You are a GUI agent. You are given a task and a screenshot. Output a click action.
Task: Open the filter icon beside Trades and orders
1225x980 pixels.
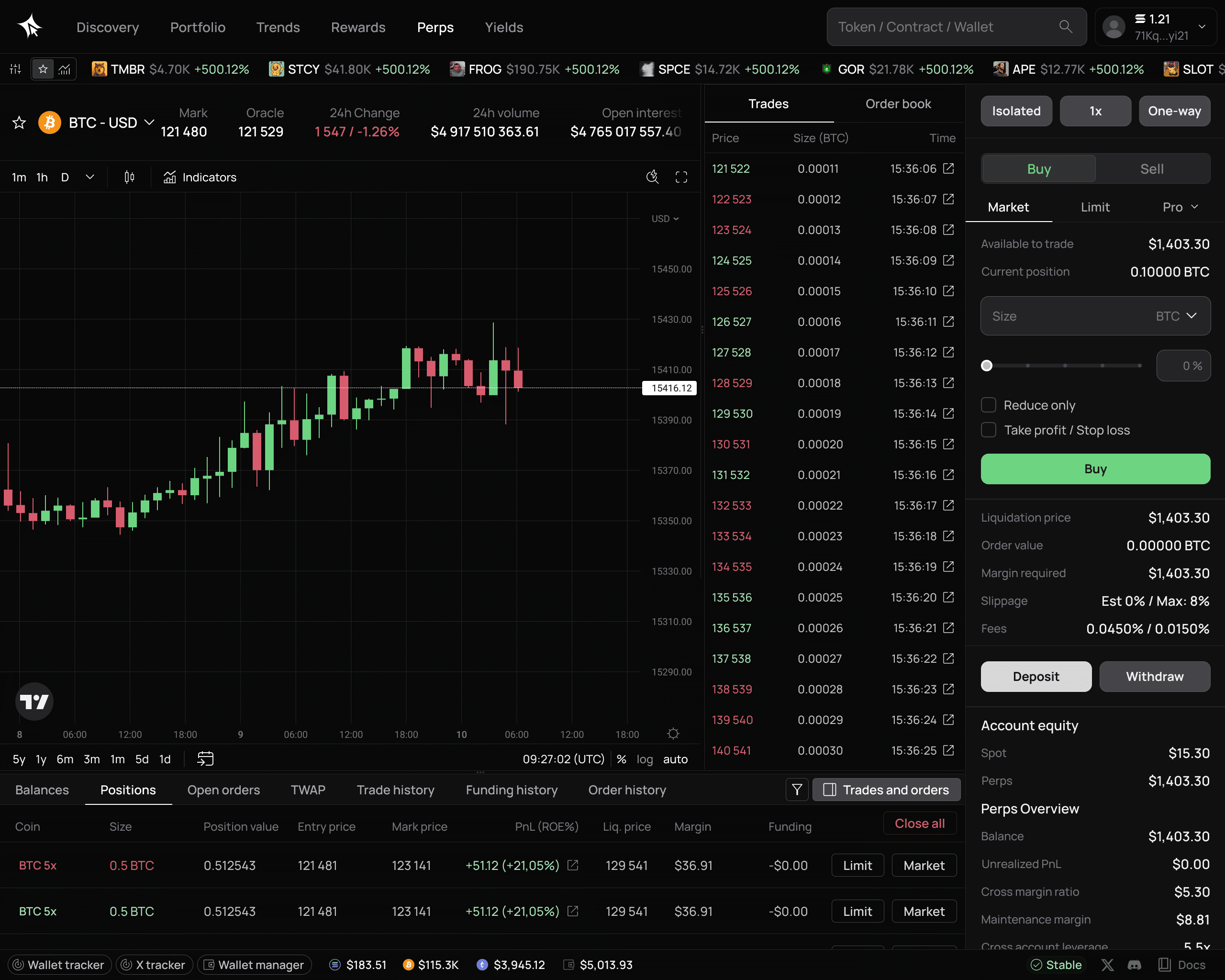click(797, 790)
